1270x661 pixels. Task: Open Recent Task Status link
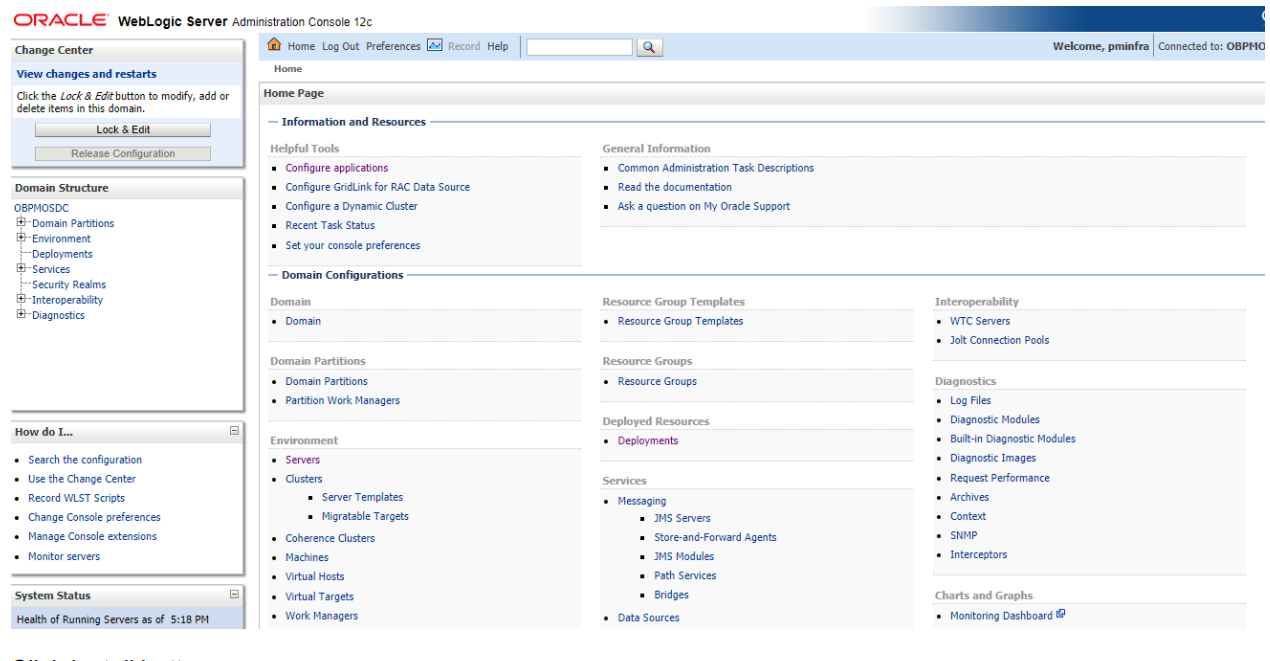[330, 225]
